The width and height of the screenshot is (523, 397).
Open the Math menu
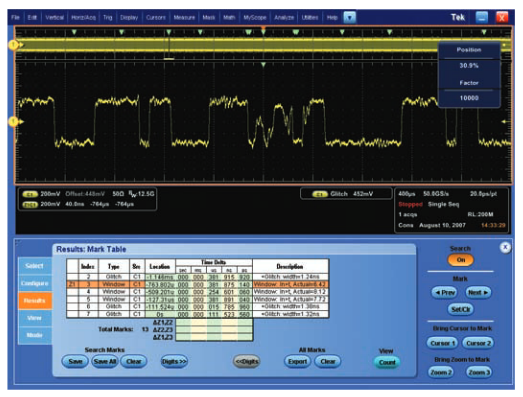(x=229, y=17)
